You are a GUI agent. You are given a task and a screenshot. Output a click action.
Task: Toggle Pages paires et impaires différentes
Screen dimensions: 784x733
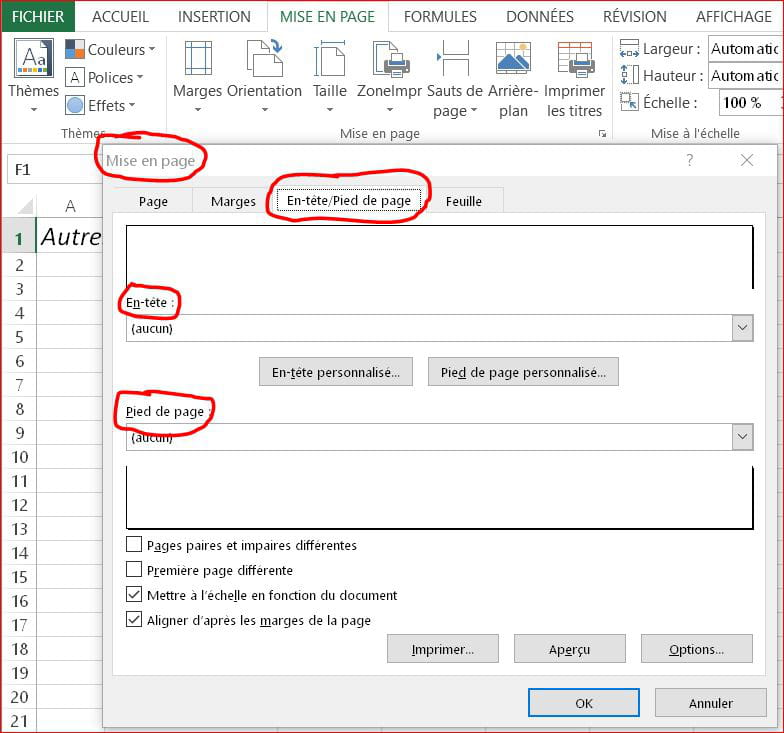click(134, 544)
